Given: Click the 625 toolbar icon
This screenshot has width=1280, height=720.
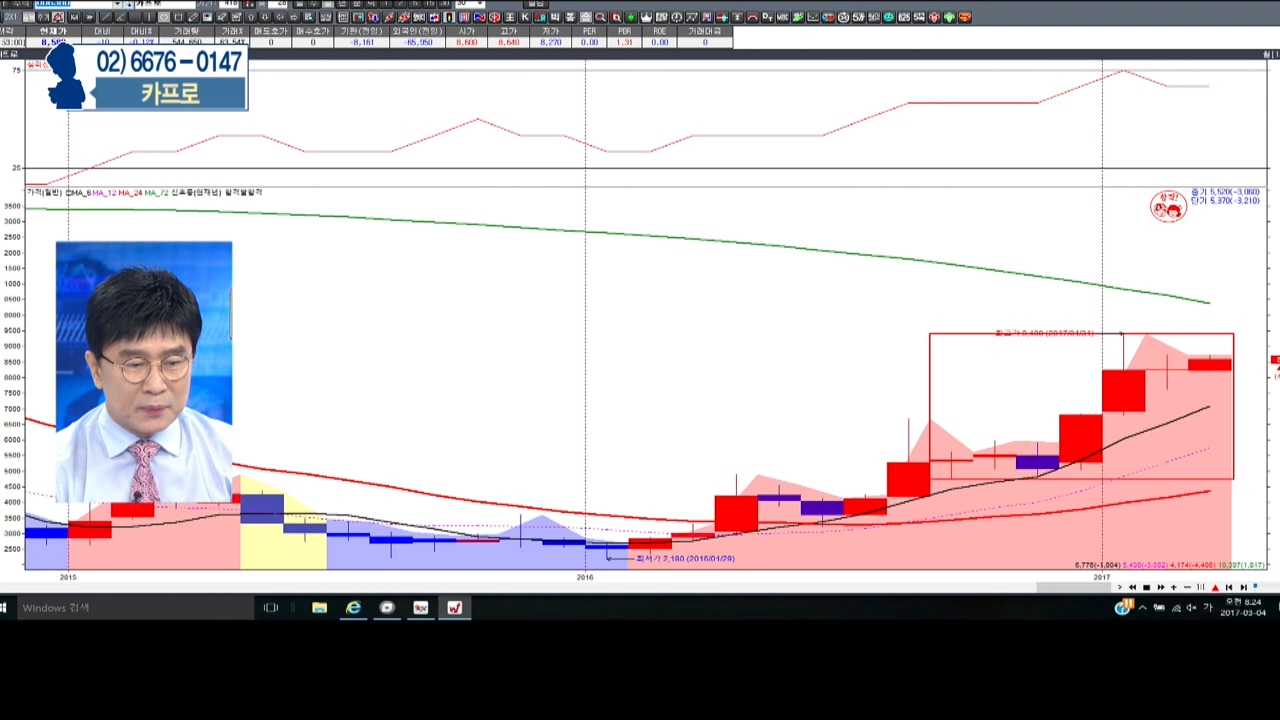Looking at the screenshot, I should point(903,17).
